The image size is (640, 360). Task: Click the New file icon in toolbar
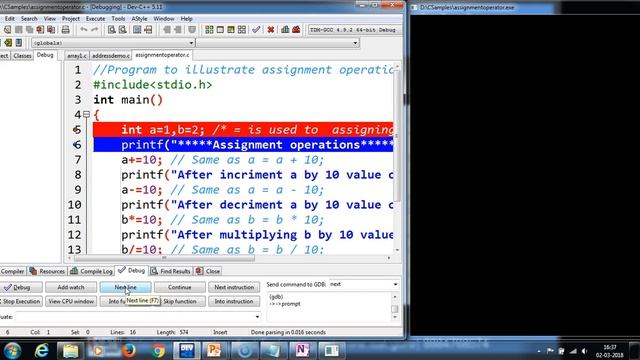(x=7, y=30)
